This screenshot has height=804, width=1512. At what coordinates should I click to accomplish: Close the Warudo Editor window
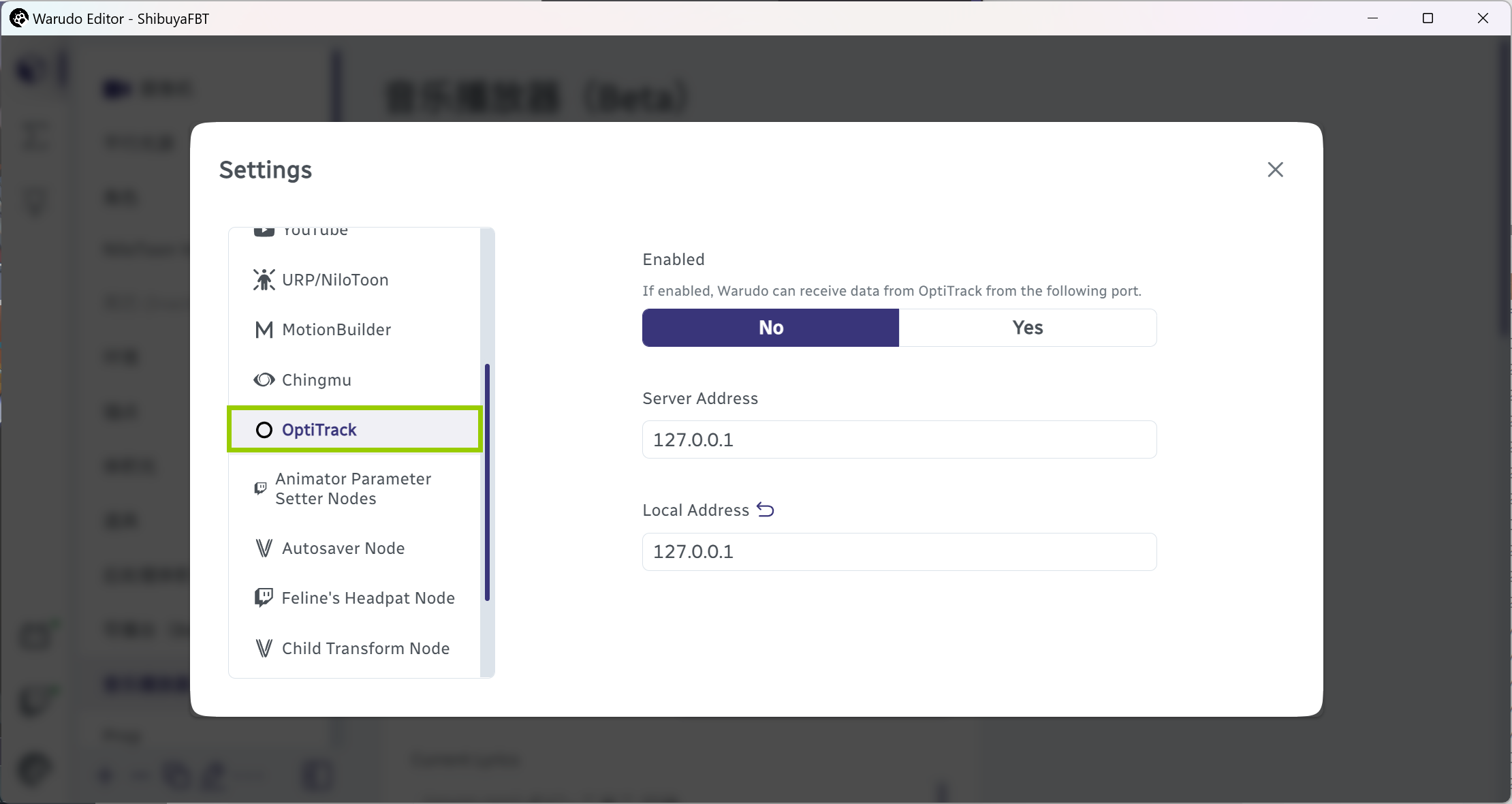click(1483, 18)
